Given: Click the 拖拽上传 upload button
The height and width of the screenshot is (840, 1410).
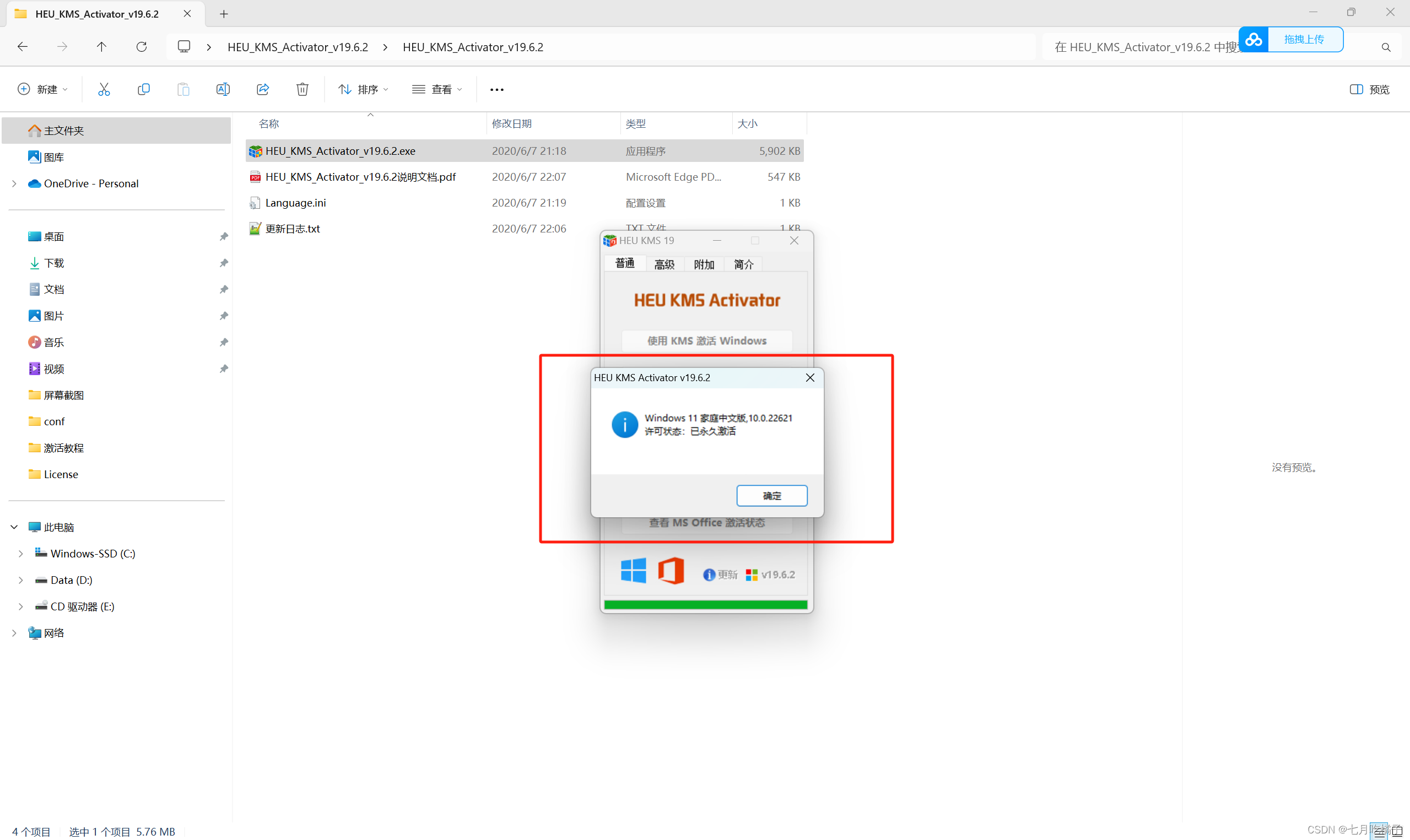Looking at the screenshot, I should point(1304,40).
